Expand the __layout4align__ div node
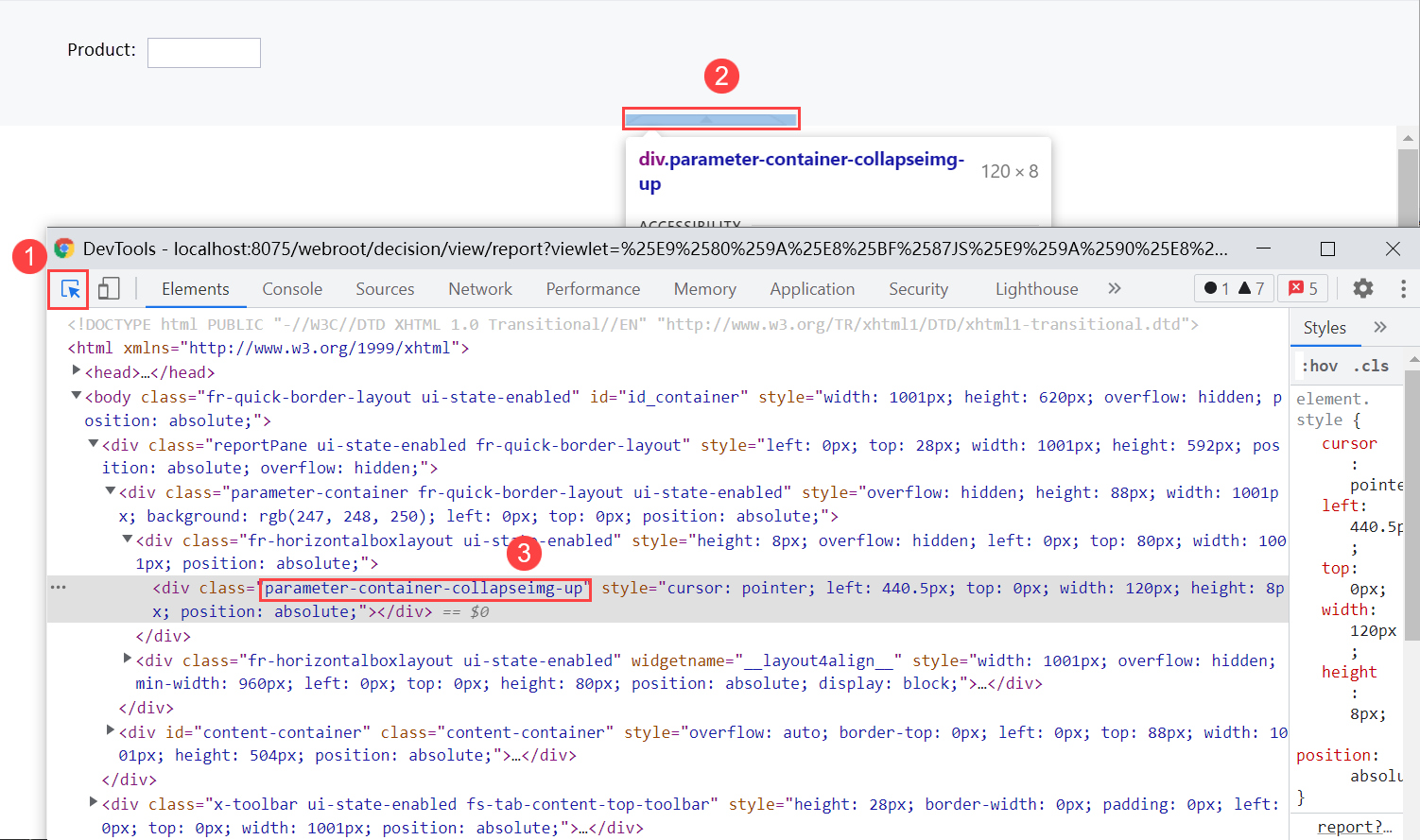 click(x=128, y=659)
